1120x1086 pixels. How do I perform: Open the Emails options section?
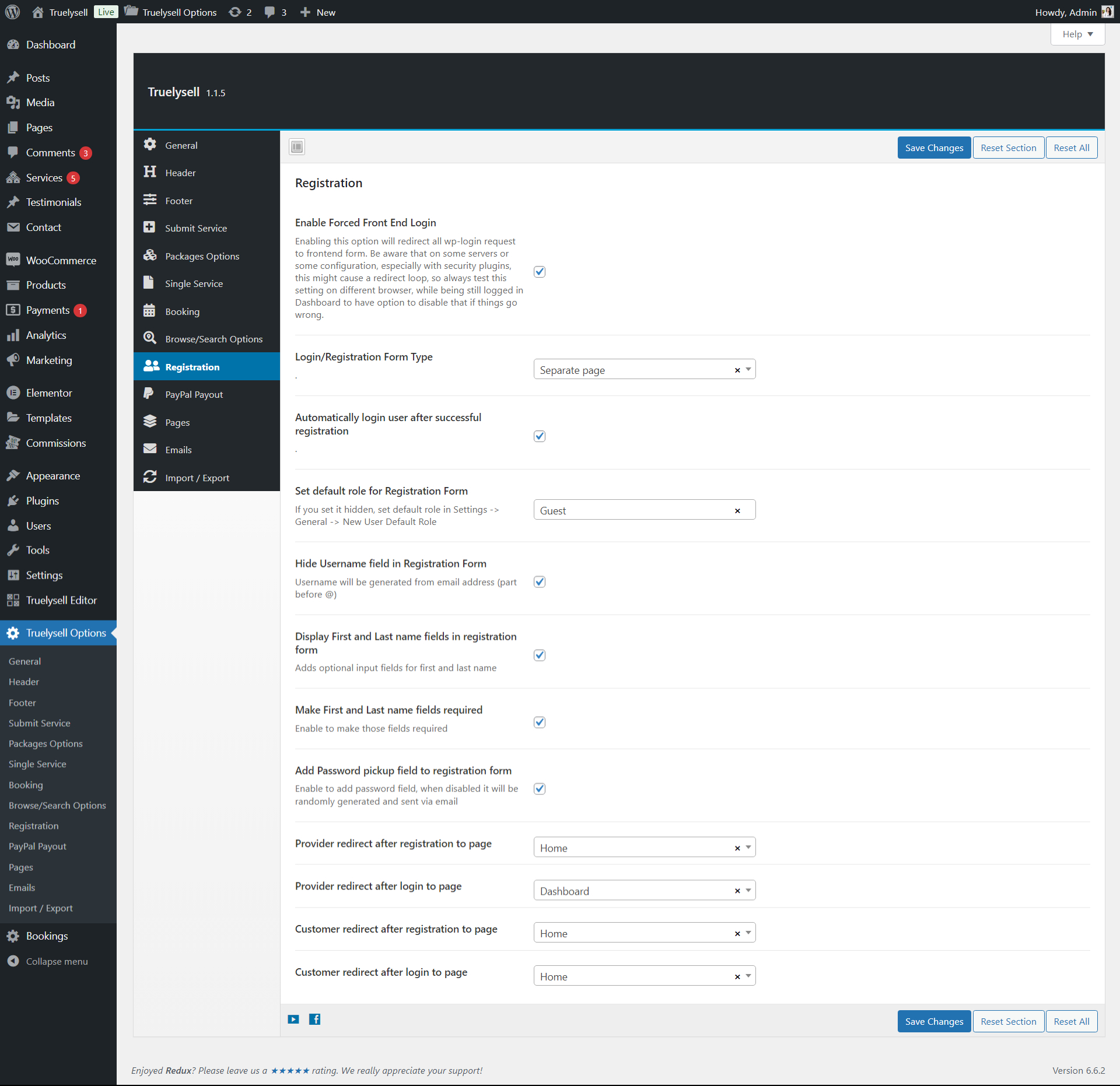[x=178, y=450]
